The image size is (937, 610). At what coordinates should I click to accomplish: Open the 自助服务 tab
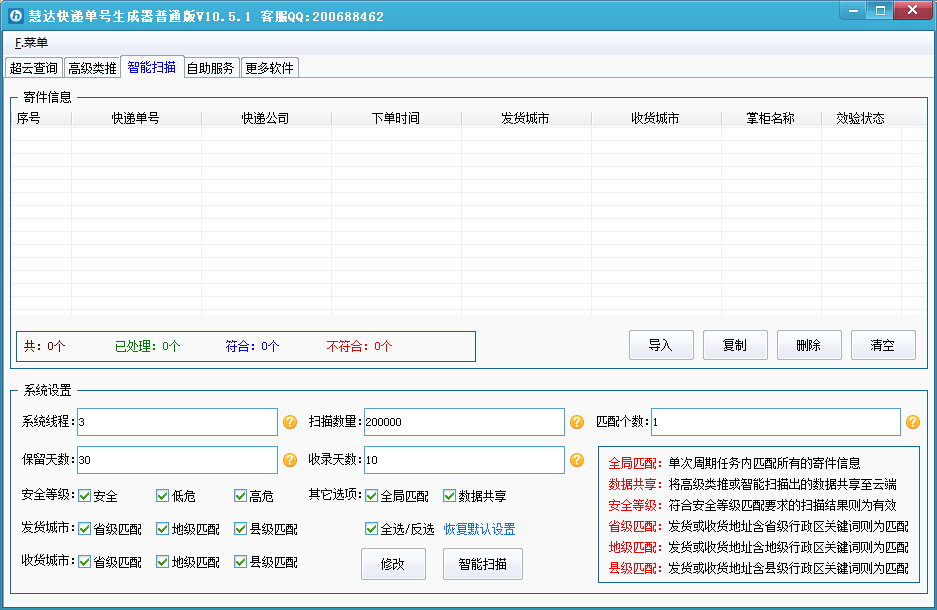pyautogui.click(x=210, y=68)
